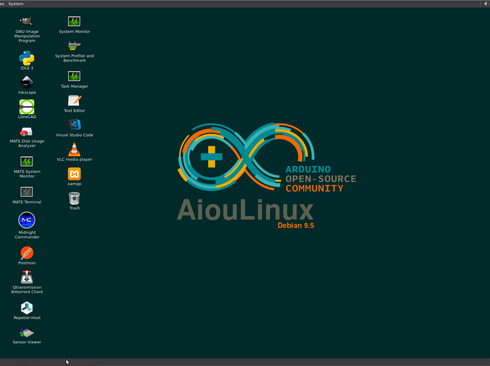This screenshot has height=366, width=490.
Task: Click the System Monitor icon in second column
Action: point(74,21)
